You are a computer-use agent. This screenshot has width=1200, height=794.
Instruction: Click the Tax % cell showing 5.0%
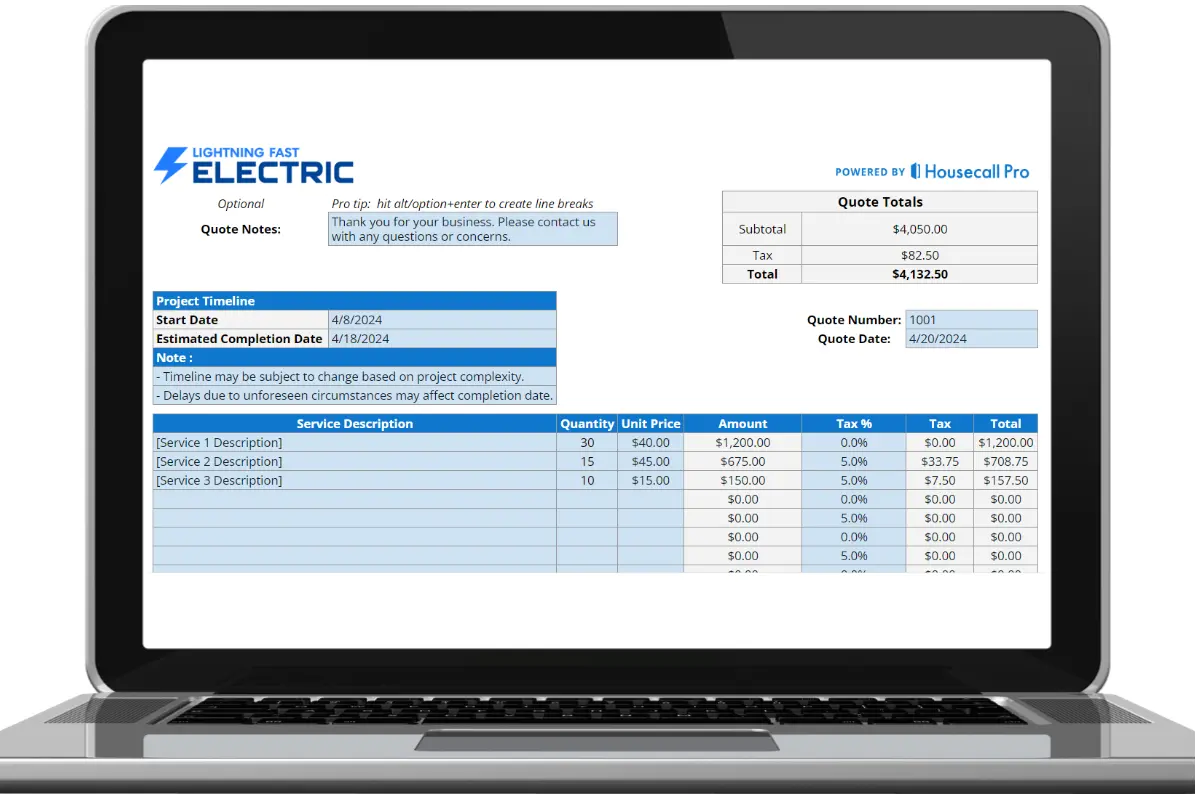[x=854, y=461]
